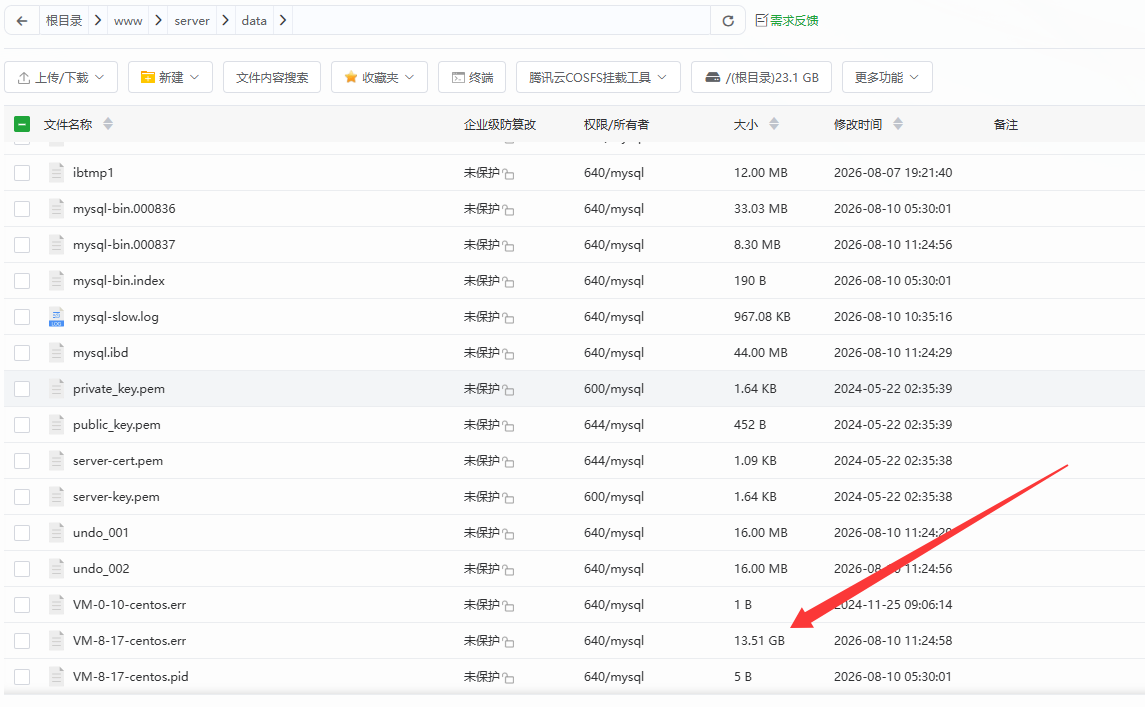The image size is (1145, 707).
Task: Open the VM-8-17-centos.err file
Action: pos(129,641)
